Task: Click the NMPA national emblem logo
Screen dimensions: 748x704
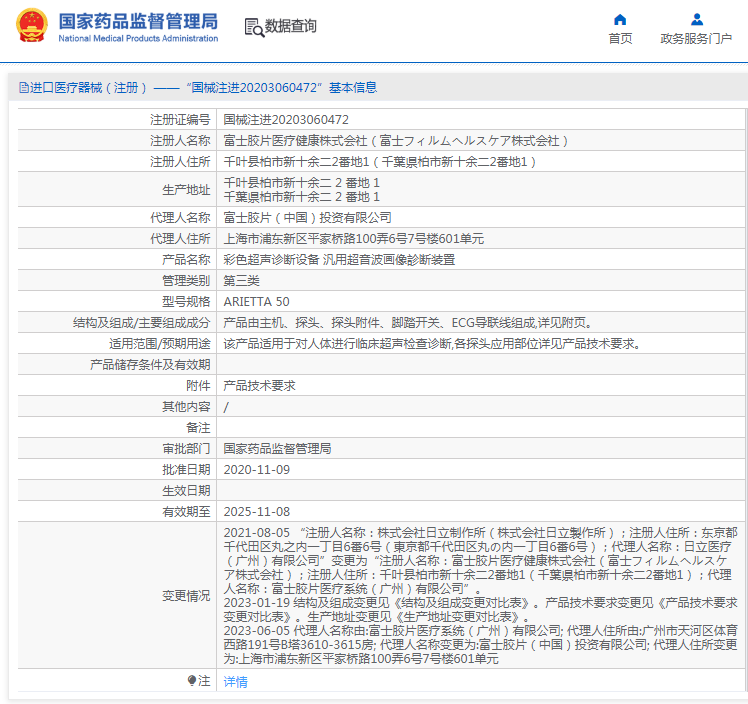Action: 31,26
